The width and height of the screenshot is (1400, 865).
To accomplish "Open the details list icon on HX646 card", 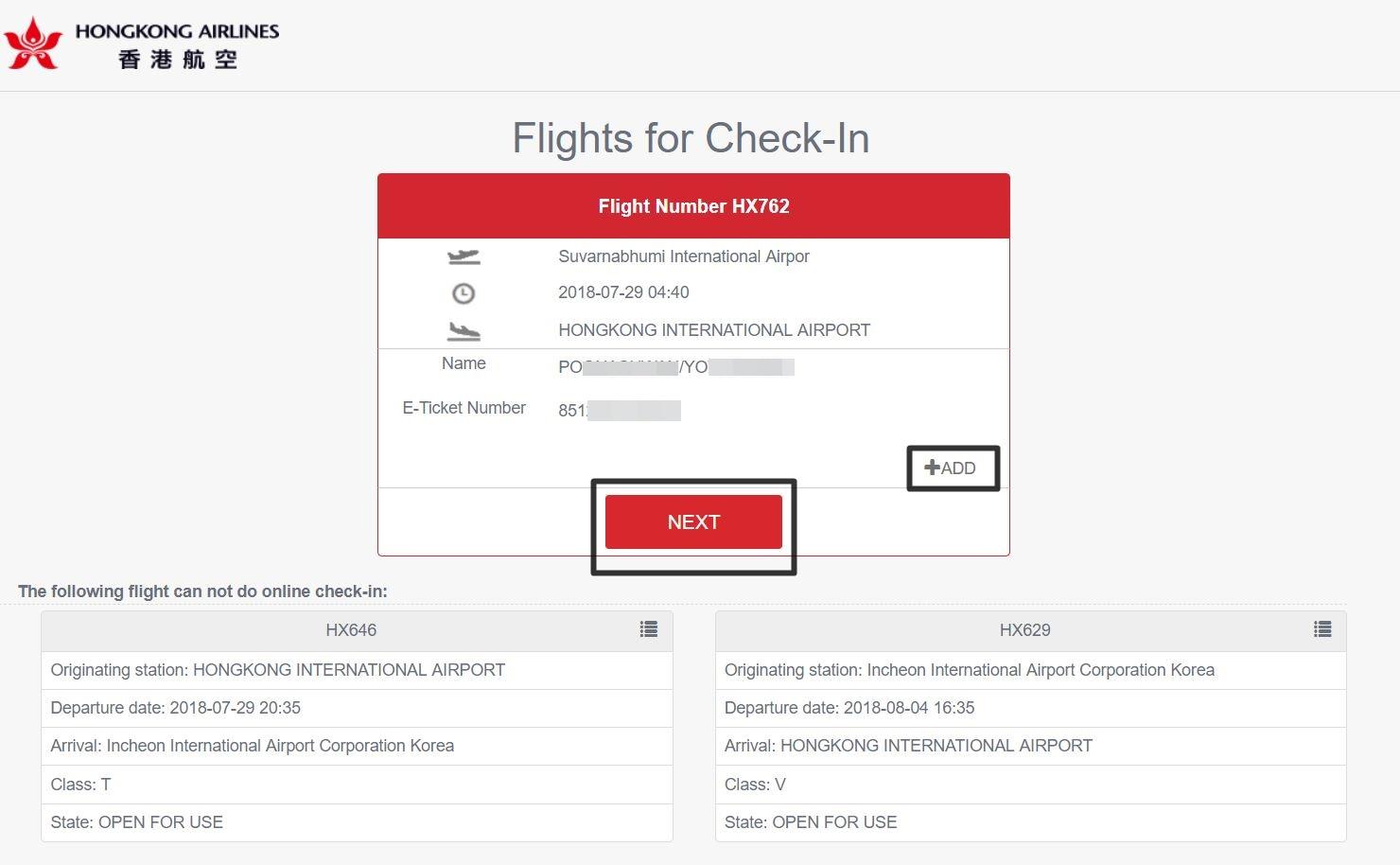I will tap(649, 628).
